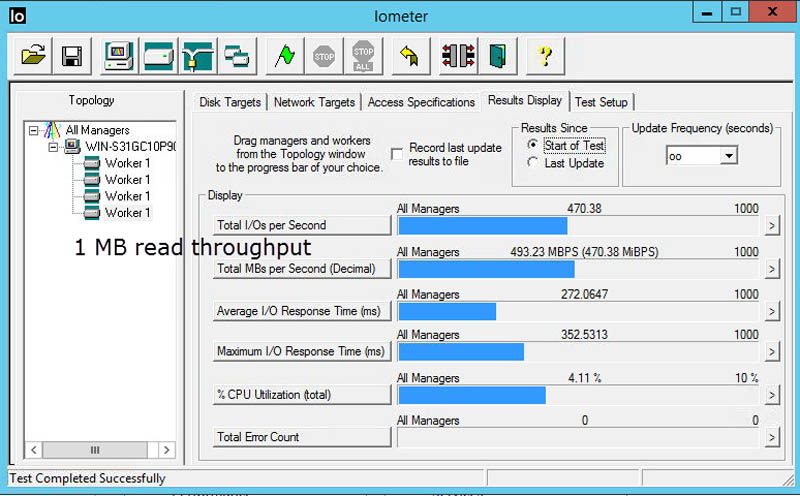Click the 352.5313 maximum response value

(x=584, y=335)
